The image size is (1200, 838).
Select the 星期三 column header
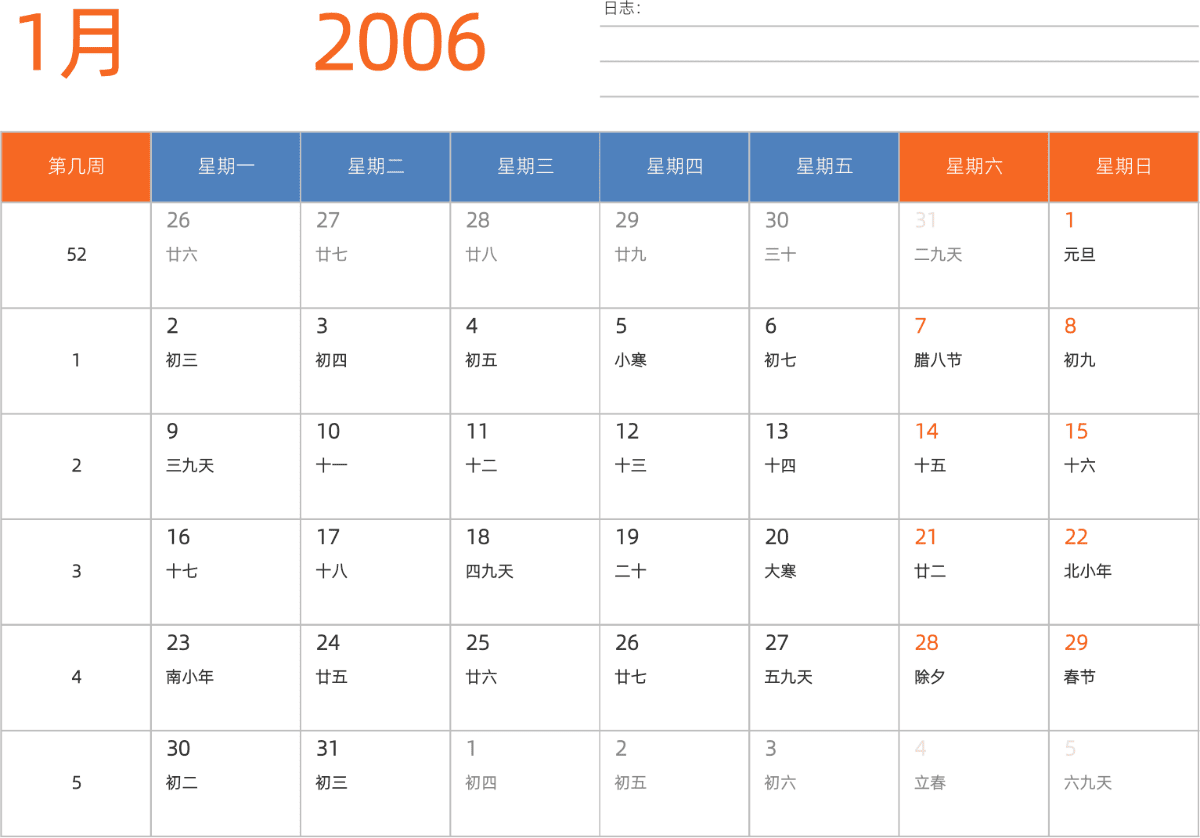click(525, 167)
